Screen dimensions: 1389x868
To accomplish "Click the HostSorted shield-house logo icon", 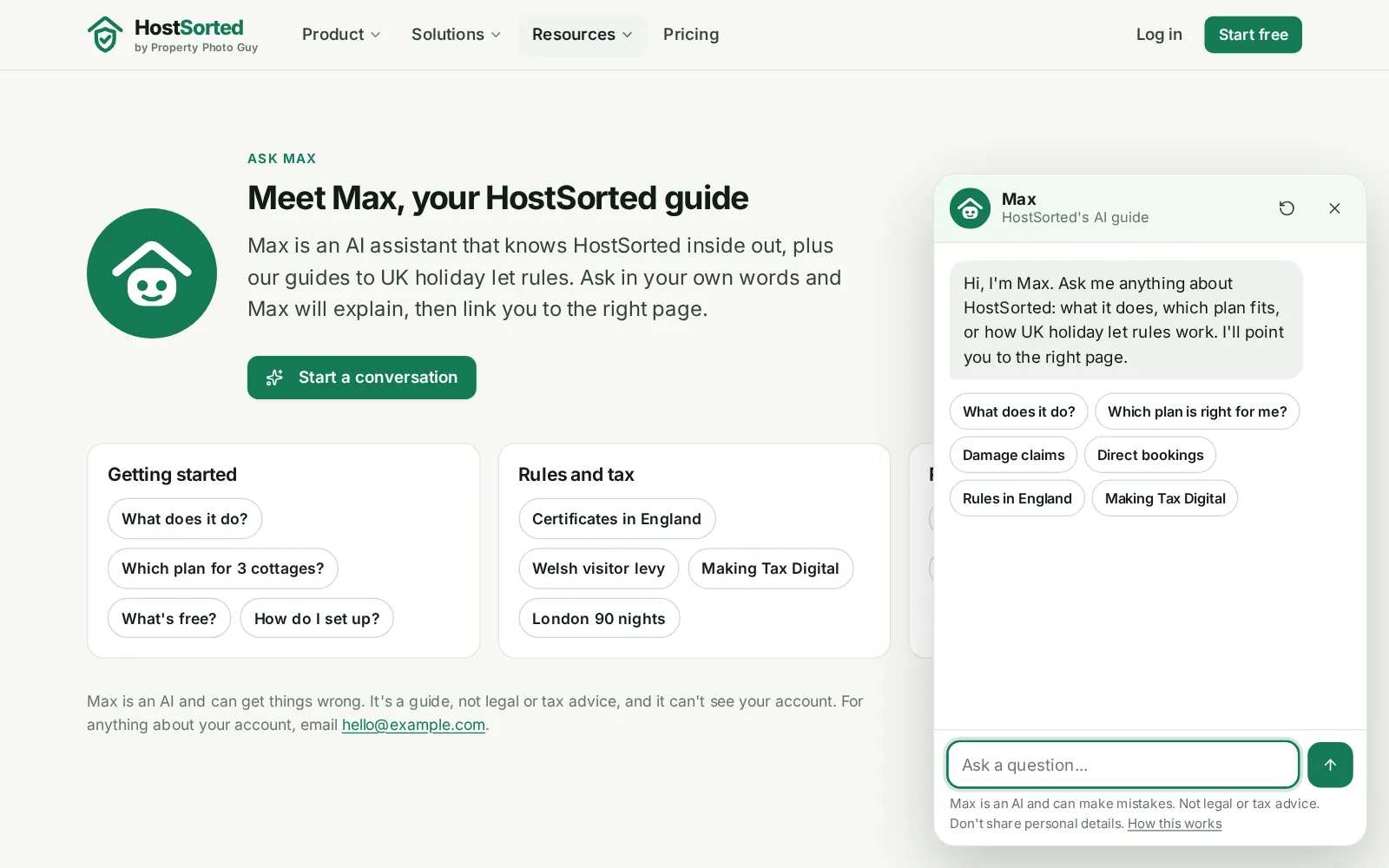I will tap(105, 35).
